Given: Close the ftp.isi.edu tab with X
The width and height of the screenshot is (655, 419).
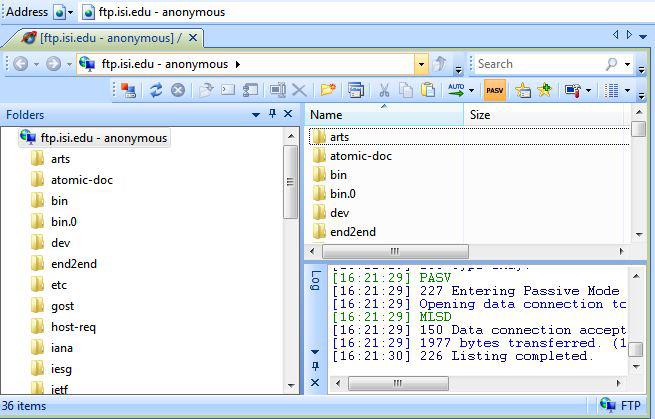Looking at the screenshot, I should 193,38.
